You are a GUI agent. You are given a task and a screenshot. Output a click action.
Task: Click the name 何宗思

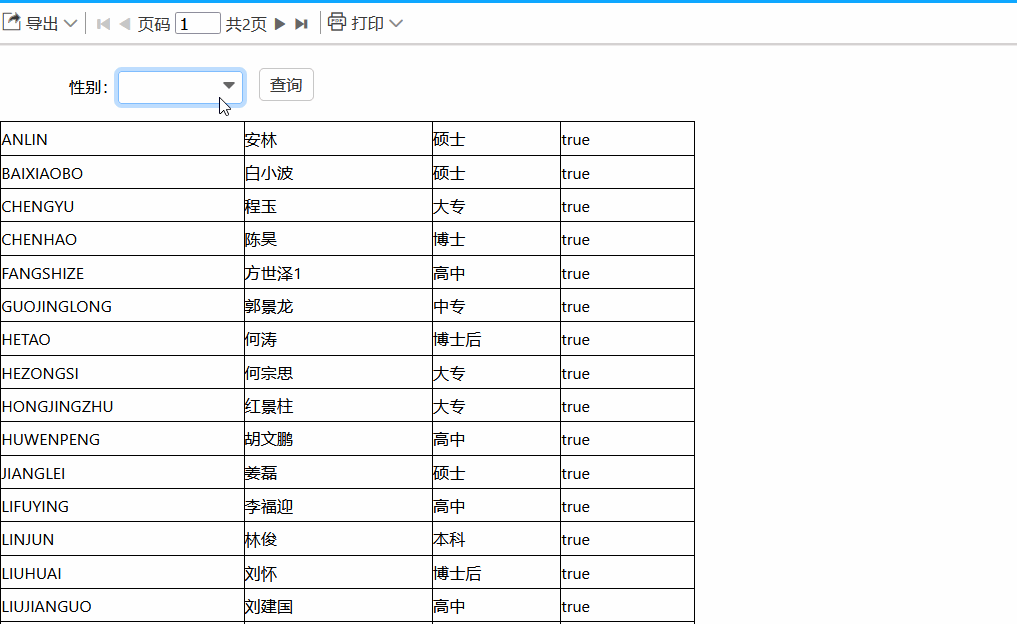269,373
